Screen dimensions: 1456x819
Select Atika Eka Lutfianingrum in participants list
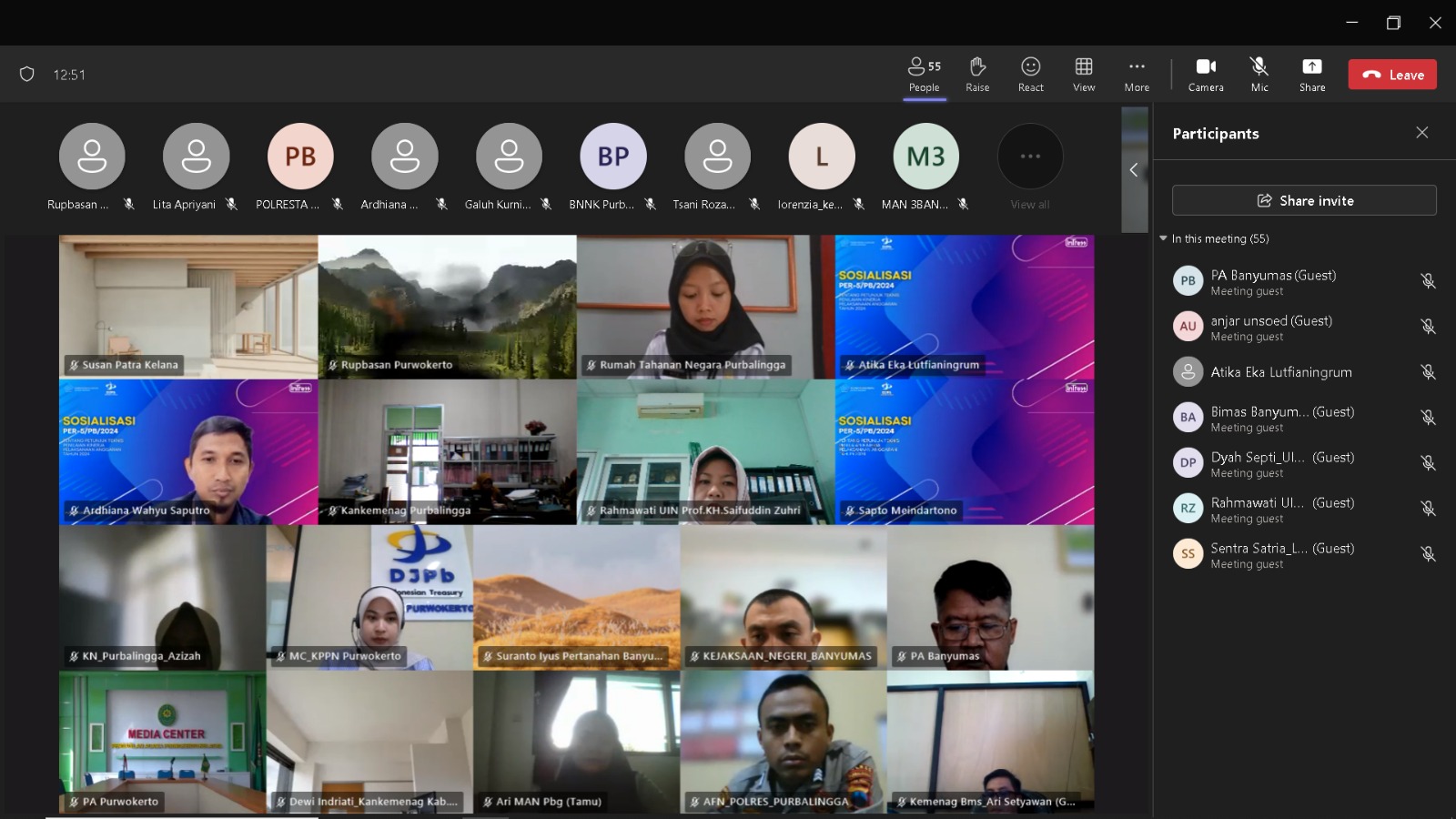[x=1280, y=372]
